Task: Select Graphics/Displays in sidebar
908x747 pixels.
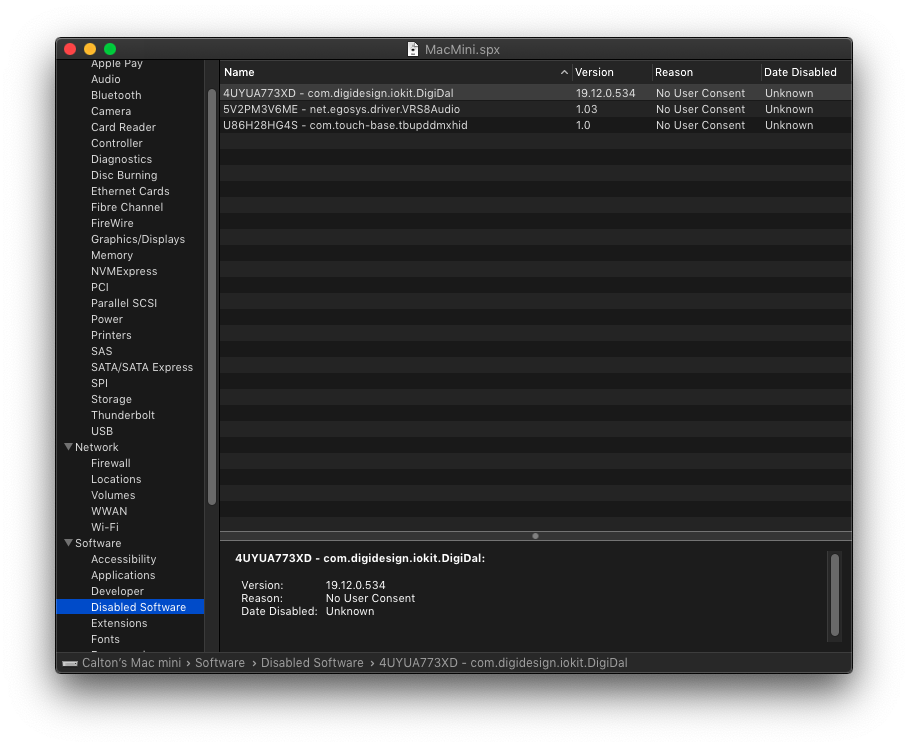Action: [138, 239]
